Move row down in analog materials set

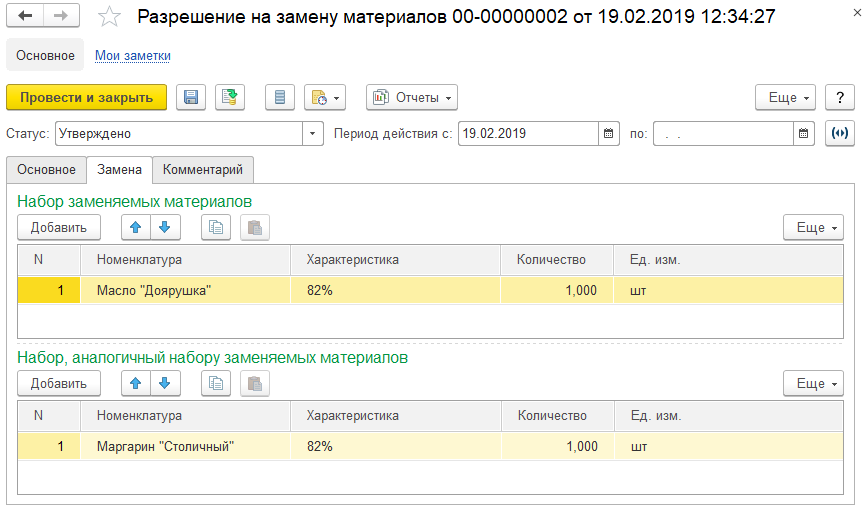[x=164, y=383]
